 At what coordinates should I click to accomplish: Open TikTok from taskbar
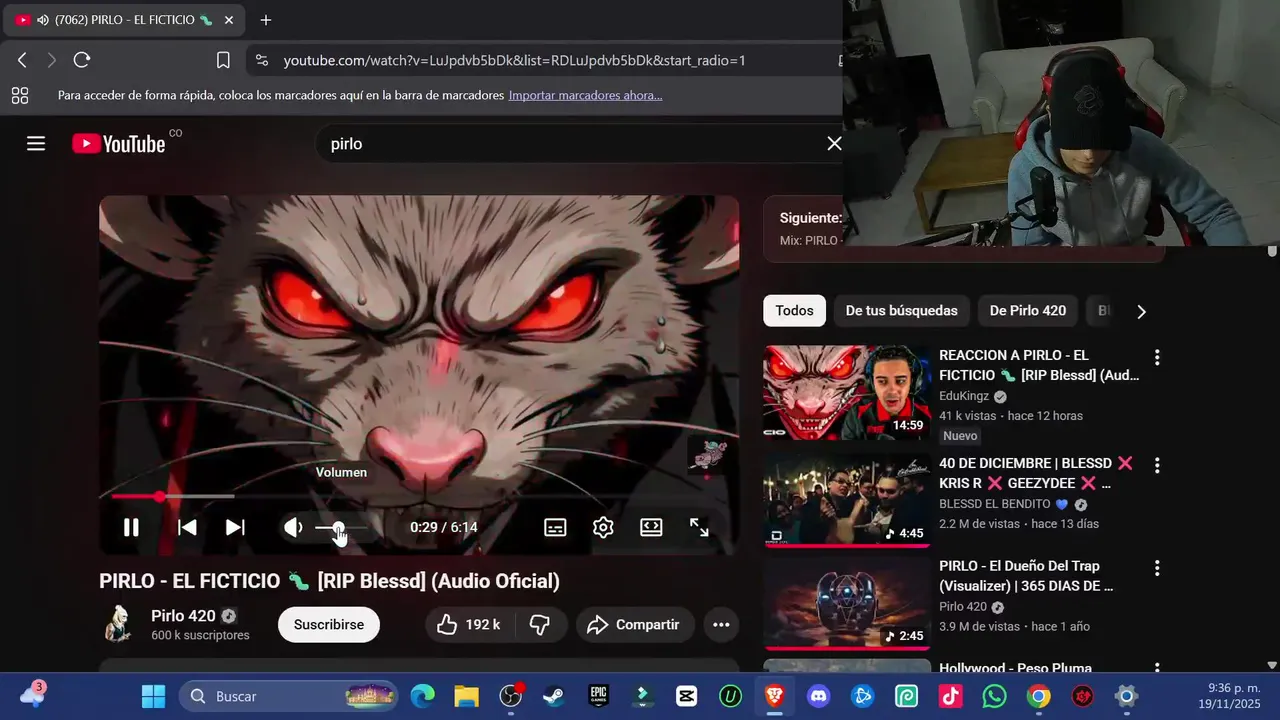[951, 696]
